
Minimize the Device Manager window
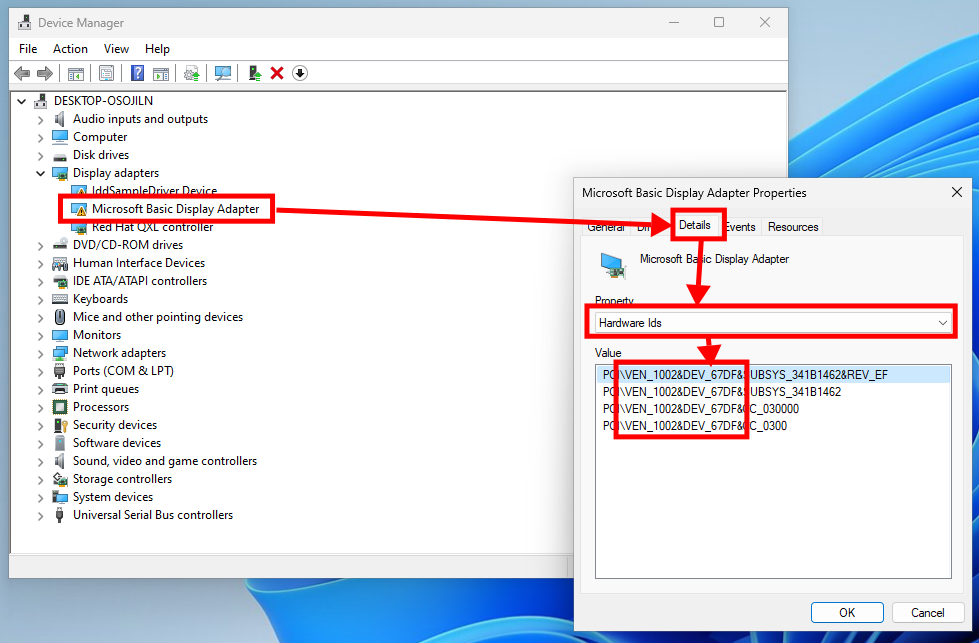(674, 22)
